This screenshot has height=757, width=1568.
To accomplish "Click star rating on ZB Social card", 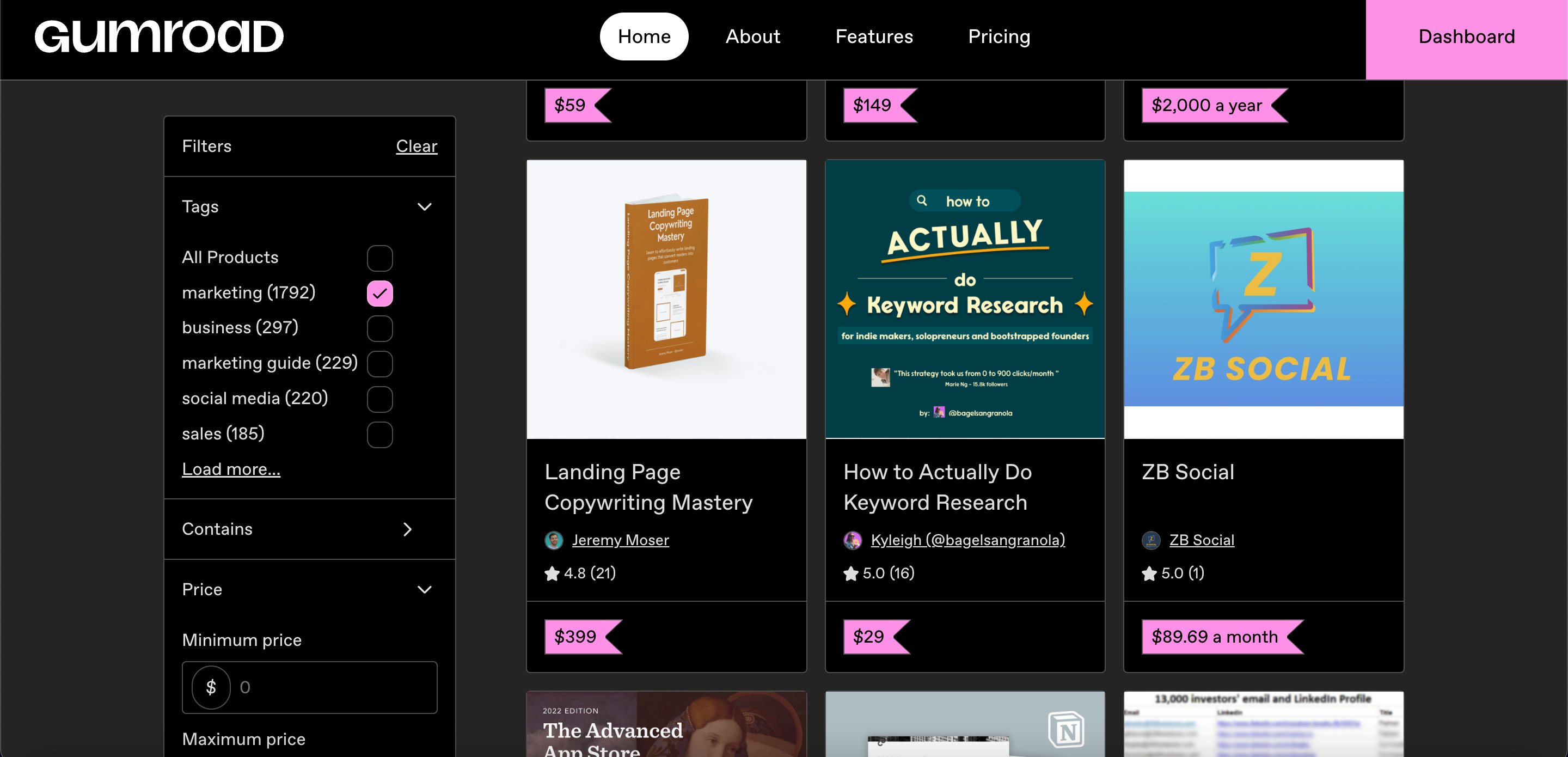I will pyautogui.click(x=1173, y=573).
